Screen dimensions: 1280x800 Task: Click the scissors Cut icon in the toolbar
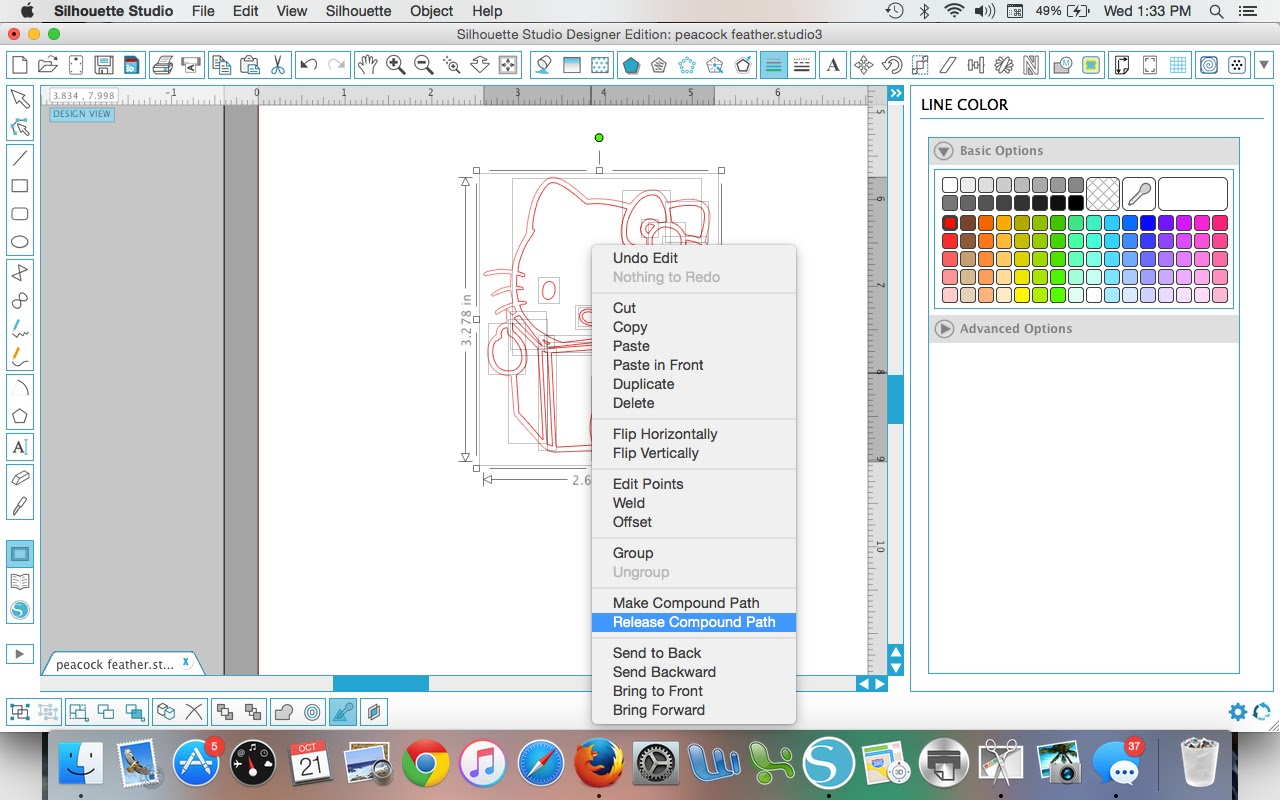[x=278, y=65]
